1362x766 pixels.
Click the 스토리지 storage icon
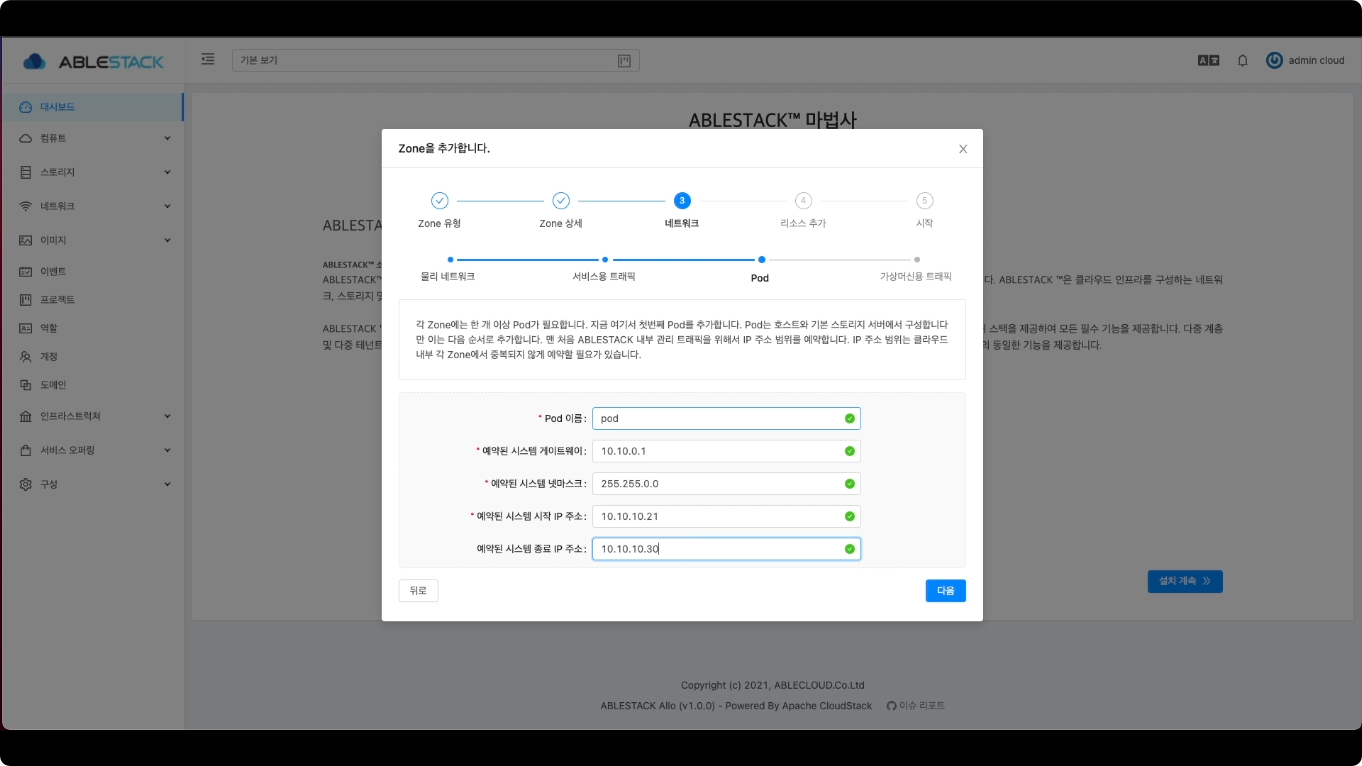pos(26,172)
